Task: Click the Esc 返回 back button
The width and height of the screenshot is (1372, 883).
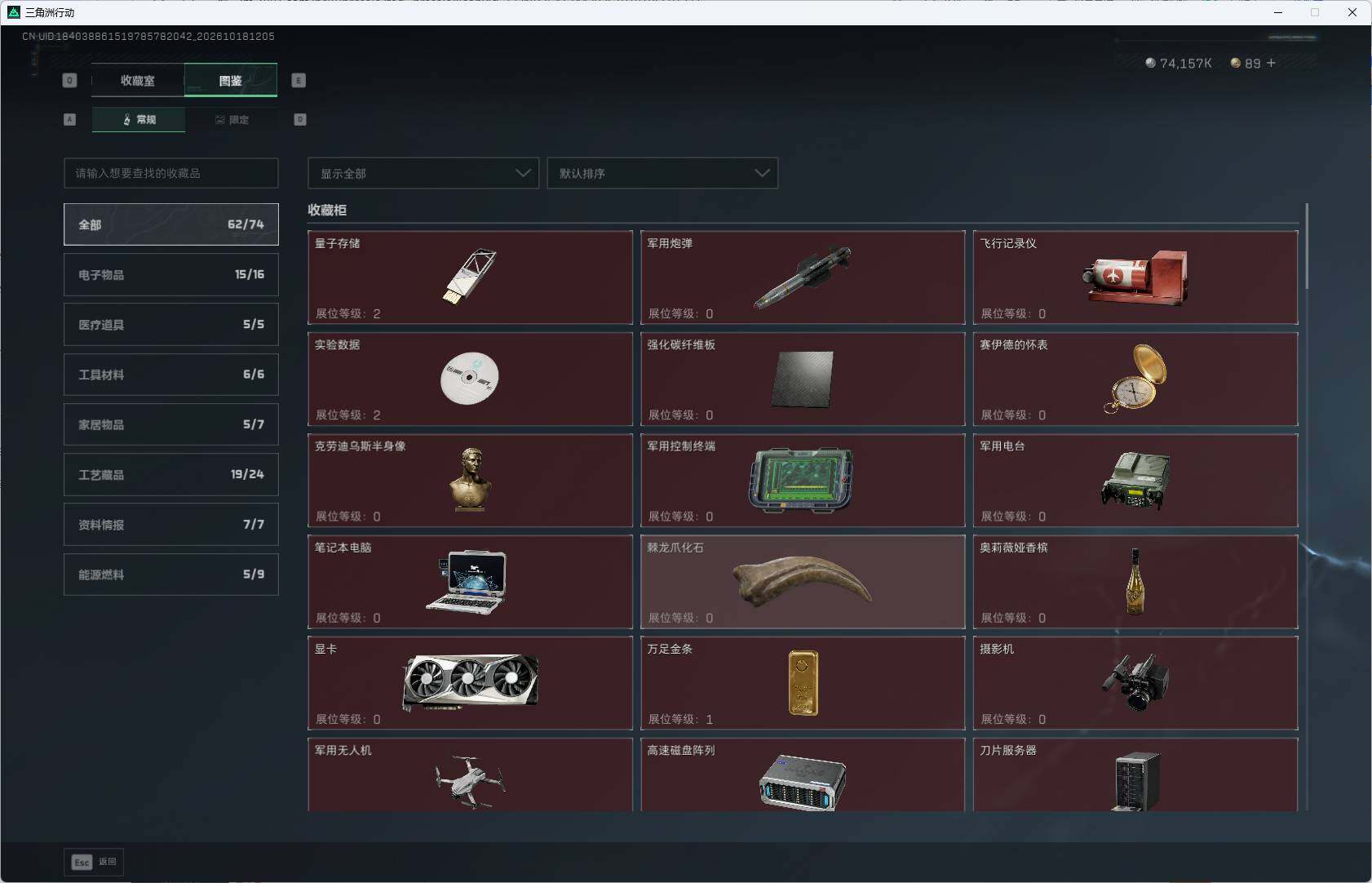Action: point(94,862)
